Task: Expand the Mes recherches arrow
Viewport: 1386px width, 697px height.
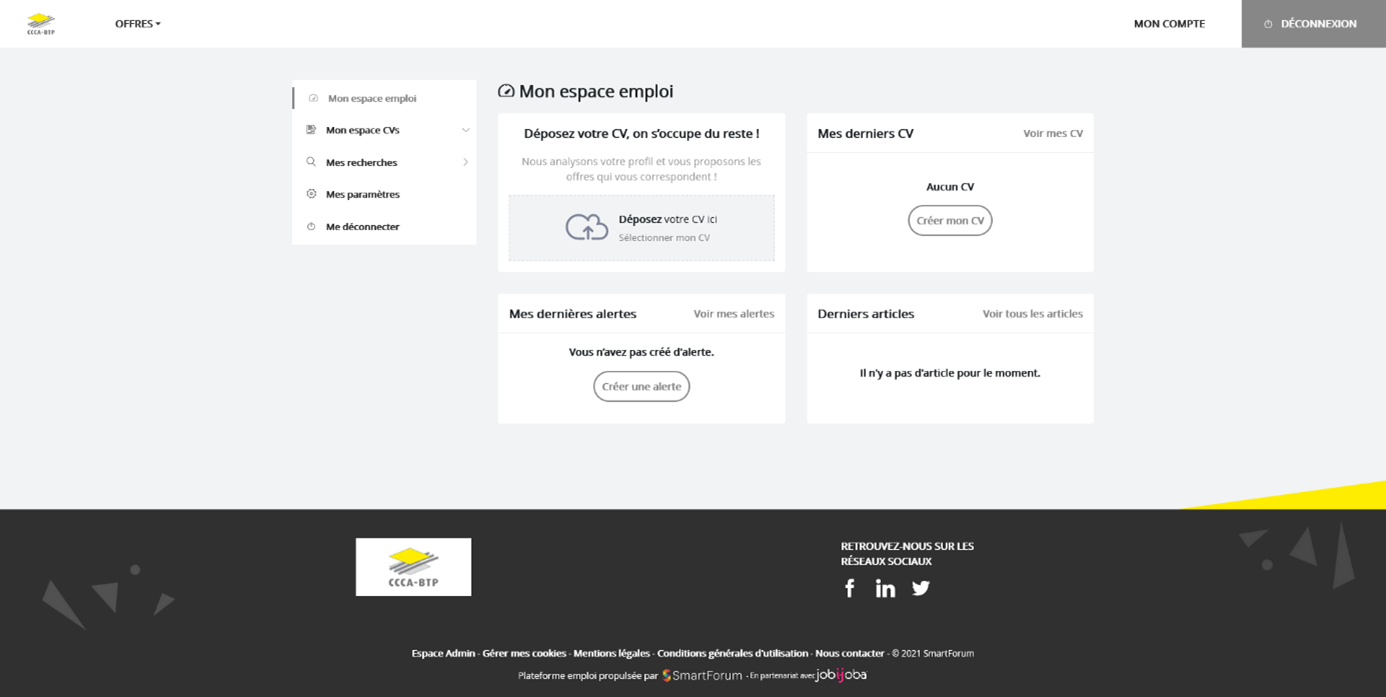Action: [x=465, y=162]
